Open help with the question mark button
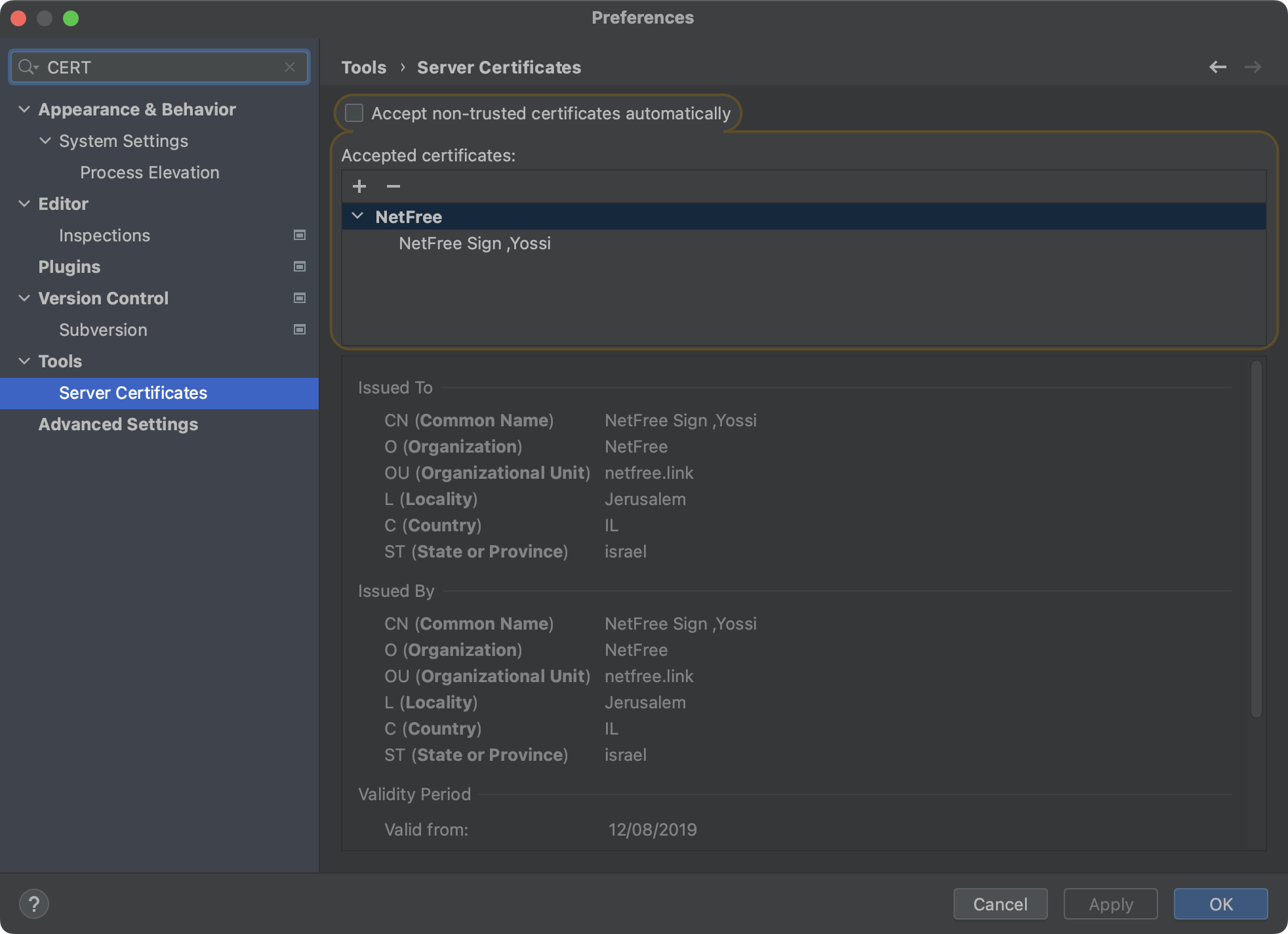The width and height of the screenshot is (1288, 934). [x=34, y=904]
